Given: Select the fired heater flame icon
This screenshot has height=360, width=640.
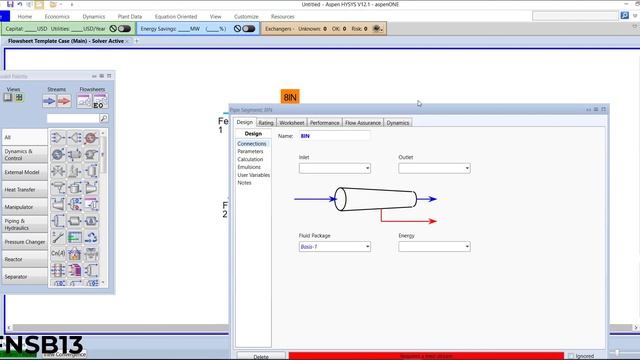Looking at the screenshot, I should click(75, 254).
